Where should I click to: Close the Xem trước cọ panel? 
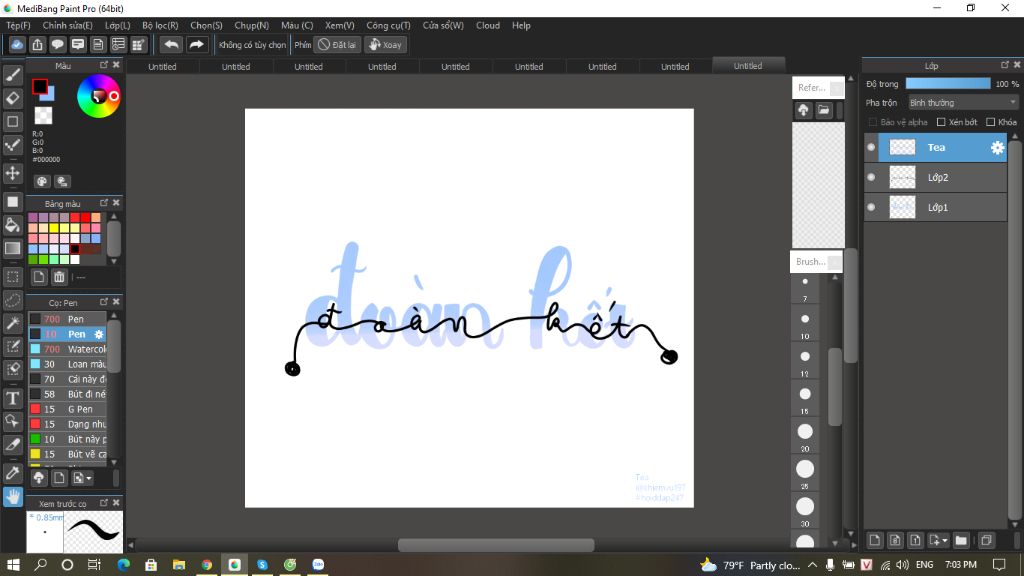tap(116, 503)
